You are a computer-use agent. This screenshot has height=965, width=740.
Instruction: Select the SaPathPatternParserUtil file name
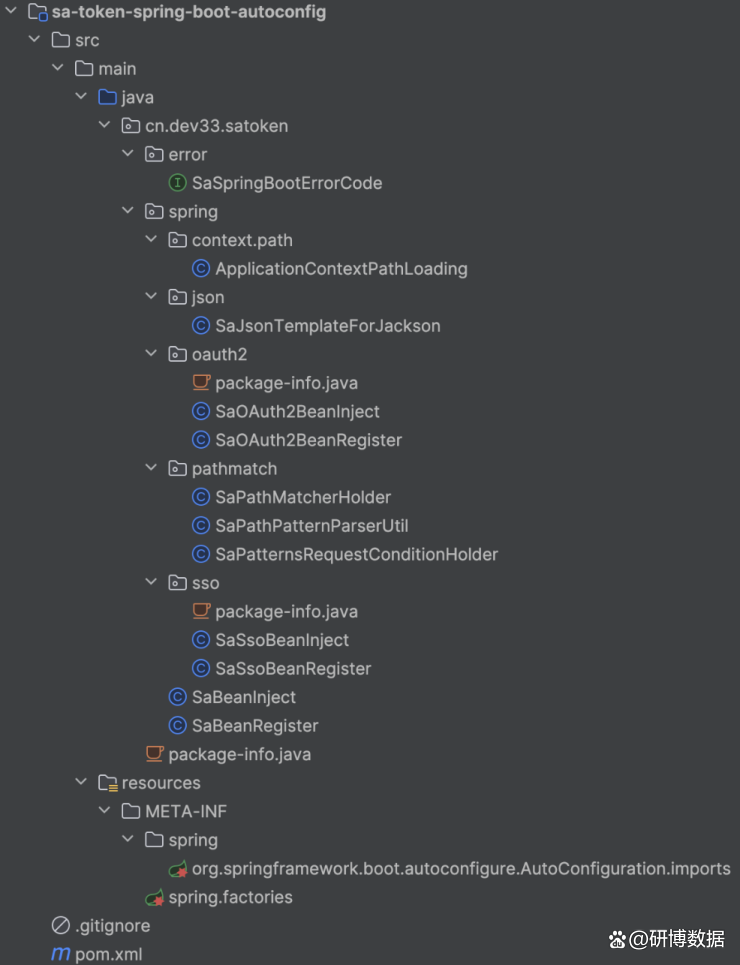point(312,526)
